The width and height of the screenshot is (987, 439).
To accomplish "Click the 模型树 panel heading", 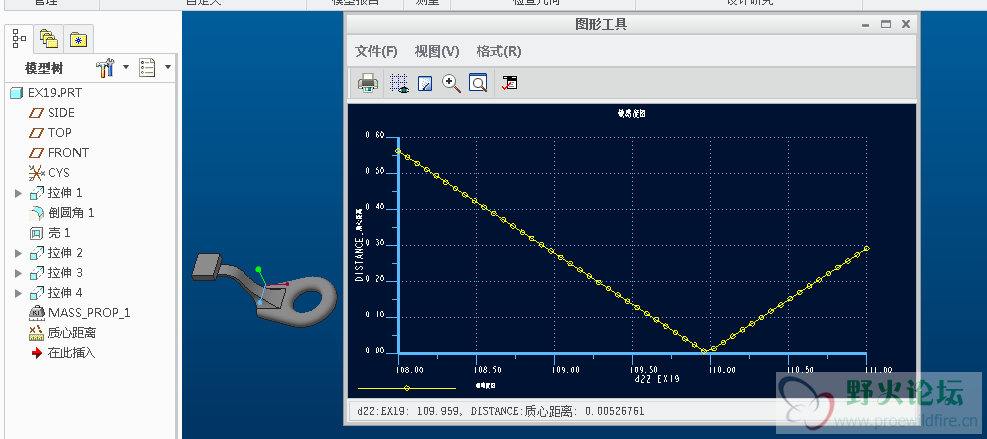I will click(44, 68).
